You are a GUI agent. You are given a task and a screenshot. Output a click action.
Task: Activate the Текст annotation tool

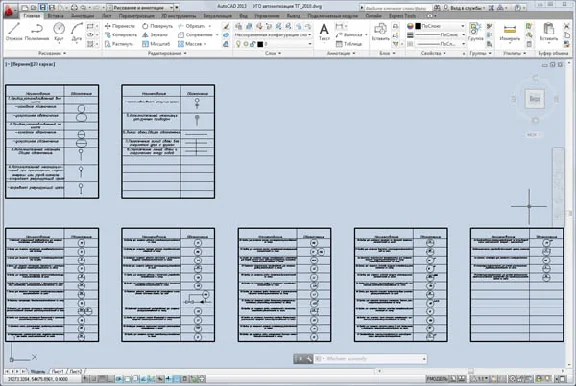click(x=324, y=31)
